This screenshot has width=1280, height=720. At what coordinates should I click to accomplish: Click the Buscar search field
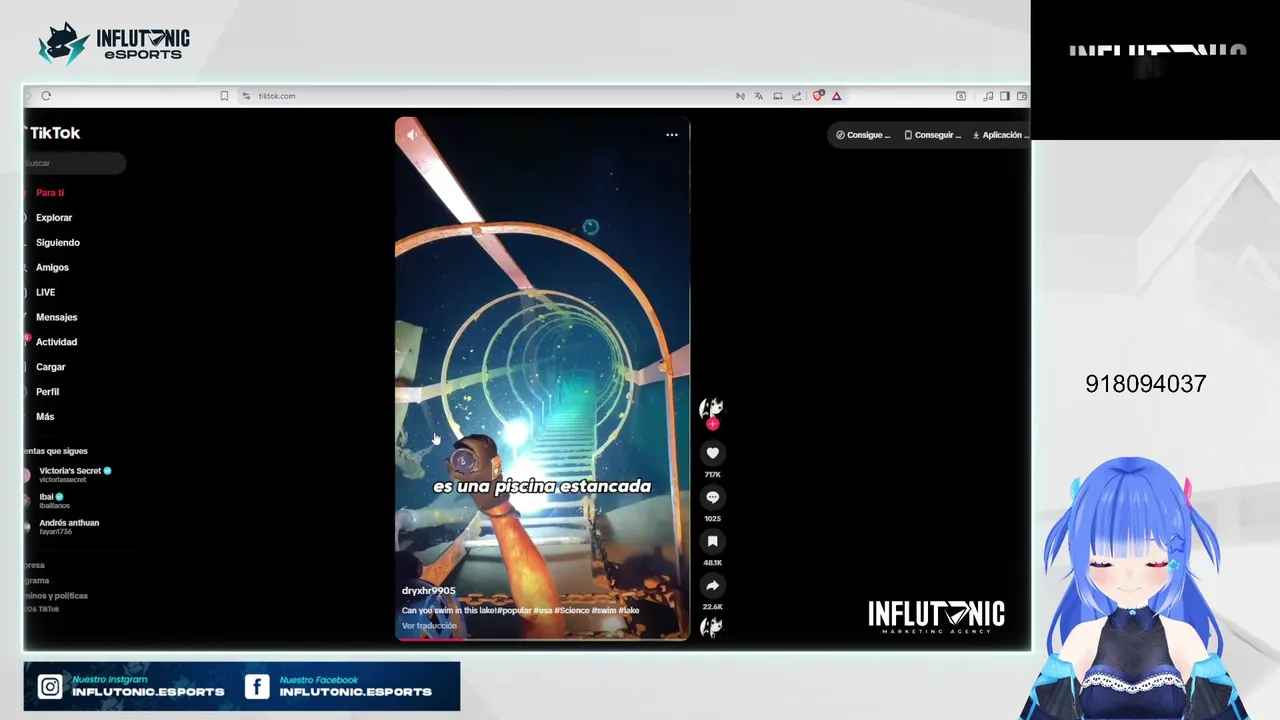click(x=75, y=163)
